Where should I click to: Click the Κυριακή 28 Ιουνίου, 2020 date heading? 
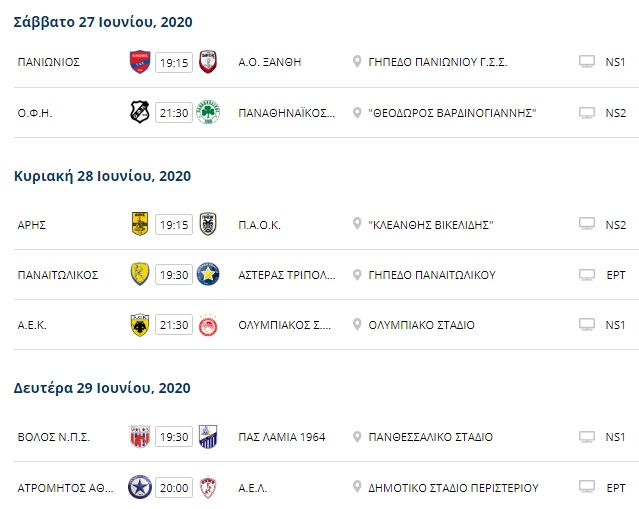point(102,176)
